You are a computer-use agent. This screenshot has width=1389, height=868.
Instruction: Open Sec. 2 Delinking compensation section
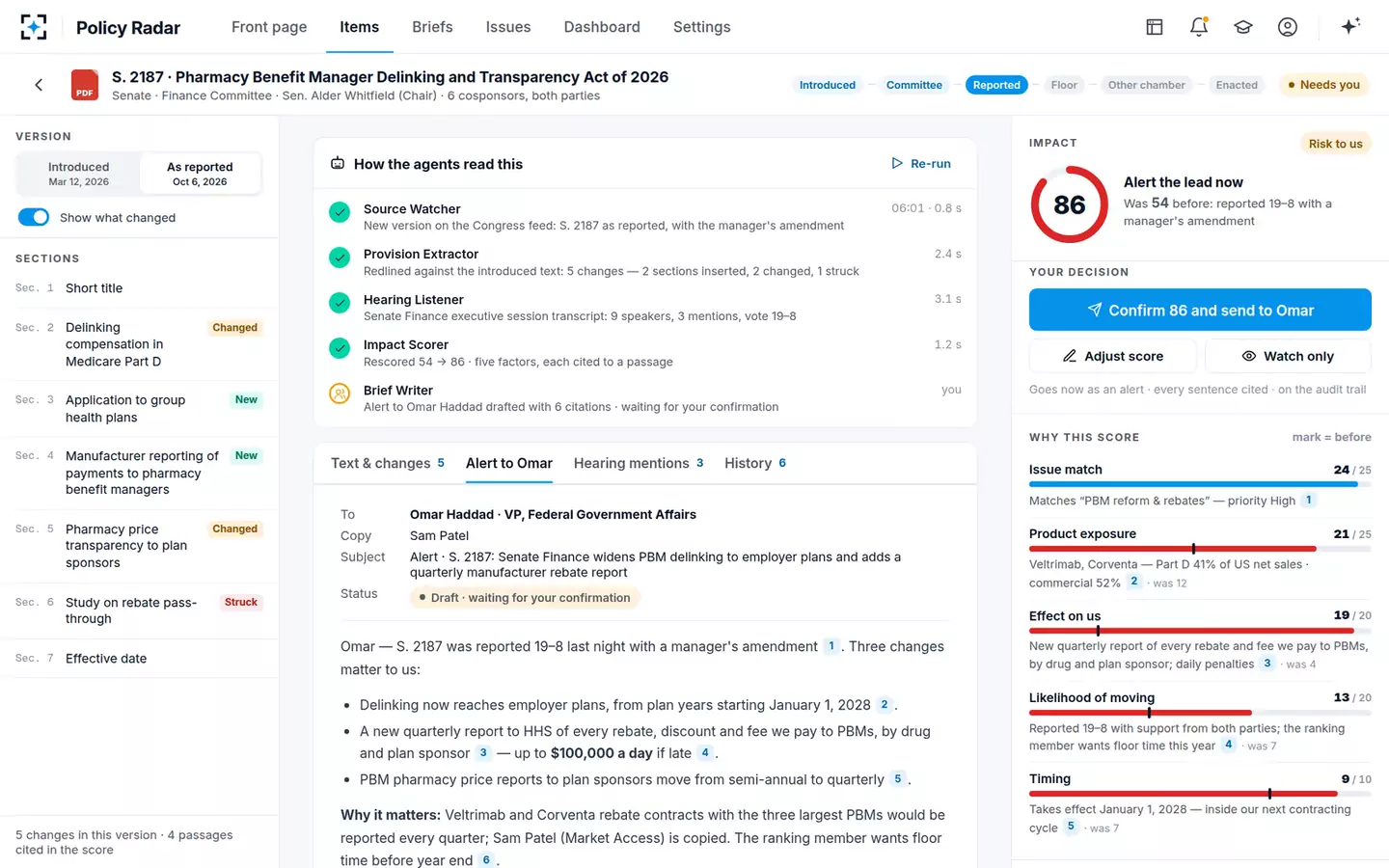click(x=139, y=344)
